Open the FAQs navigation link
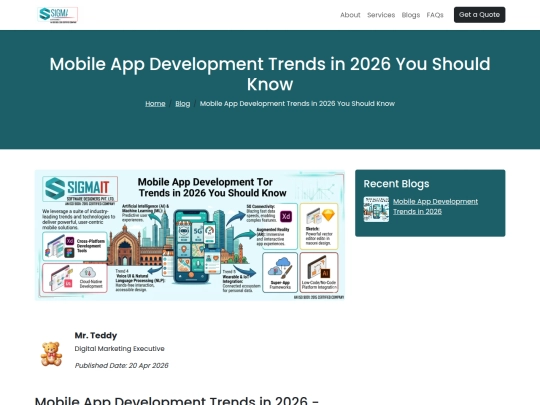Screen dimensions: 540x405 pos(435,15)
